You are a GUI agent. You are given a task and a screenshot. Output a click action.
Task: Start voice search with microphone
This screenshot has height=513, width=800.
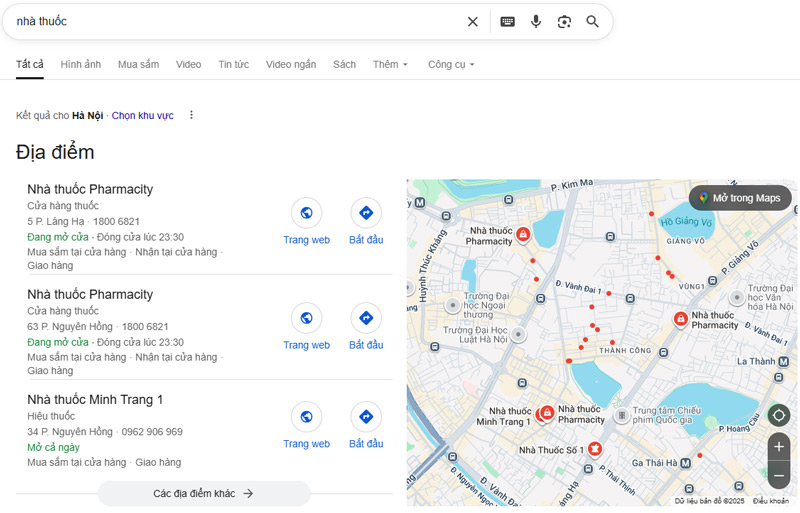pyautogui.click(x=536, y=21)
